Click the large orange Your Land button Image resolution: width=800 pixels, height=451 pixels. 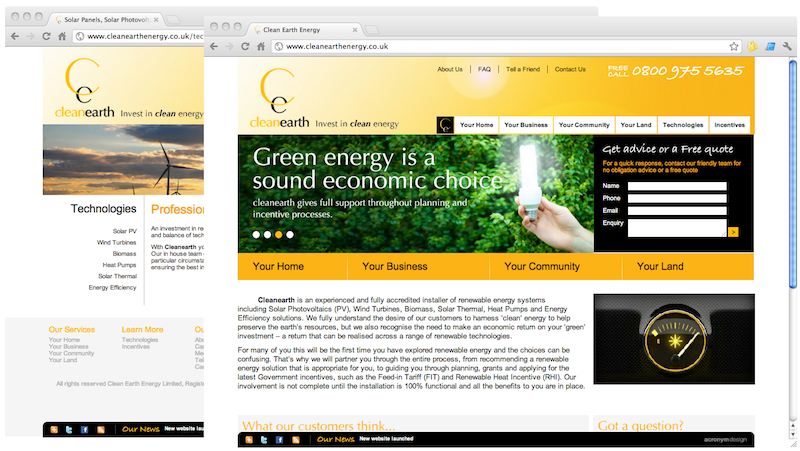point(688,266)
